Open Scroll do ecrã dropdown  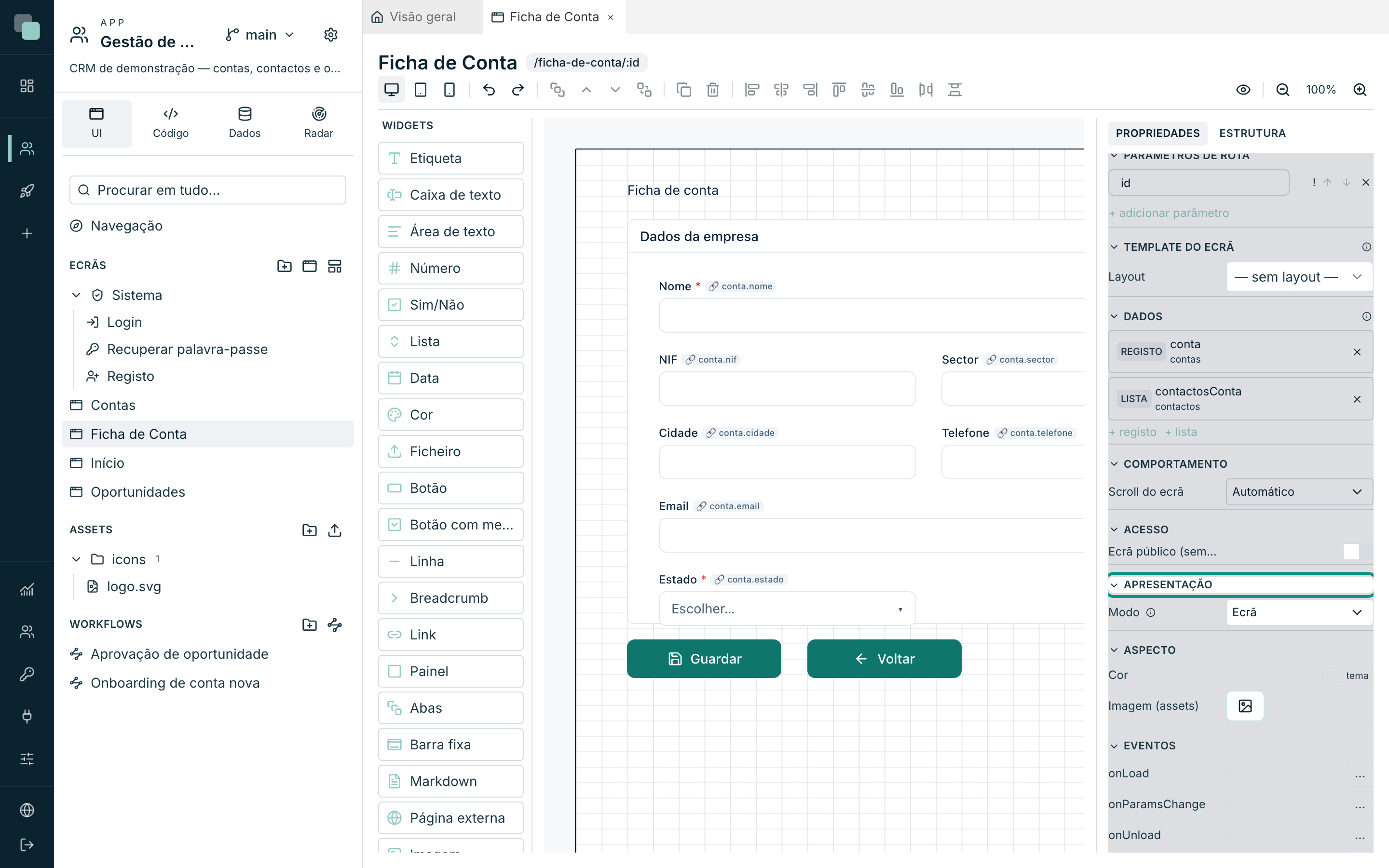[1299, 492]
